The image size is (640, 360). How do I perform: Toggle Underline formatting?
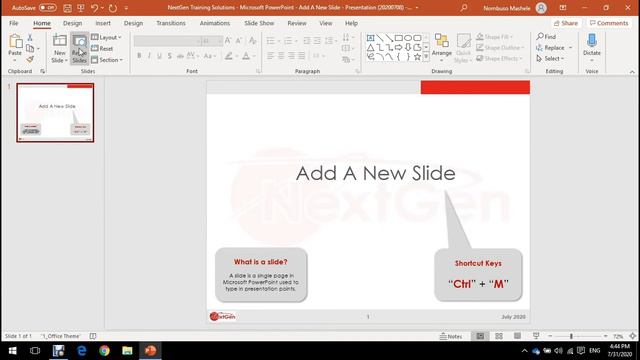[x=160, y=56]
